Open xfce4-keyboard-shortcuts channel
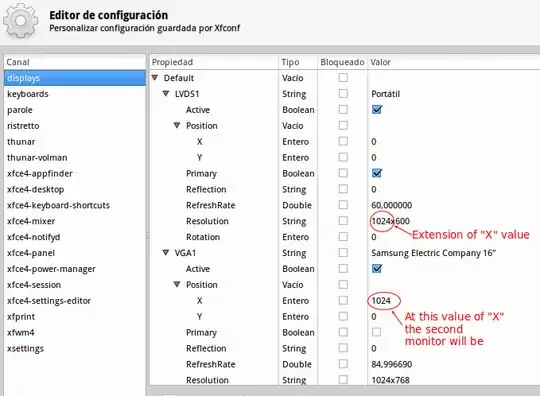Viewport: 540px width, 396px height. tap(75, 205)
